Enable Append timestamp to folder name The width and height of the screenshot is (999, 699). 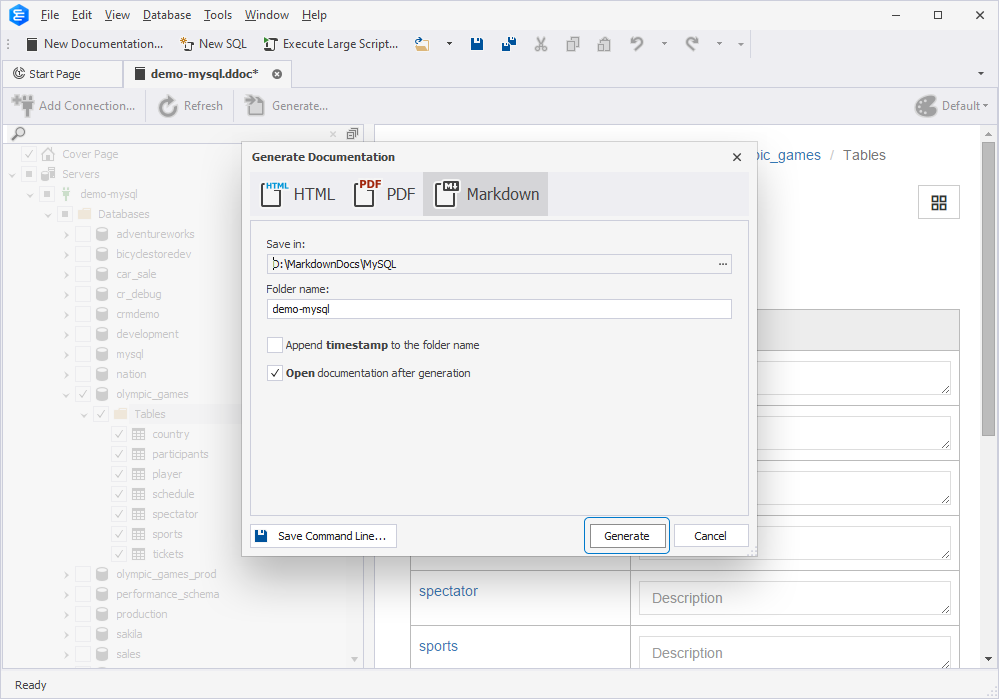(275, 345)
